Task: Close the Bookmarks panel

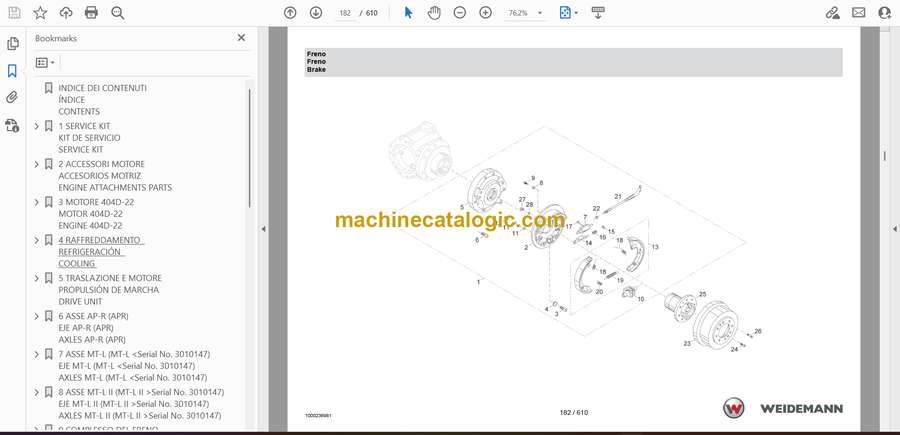Action: click(241, 38)
